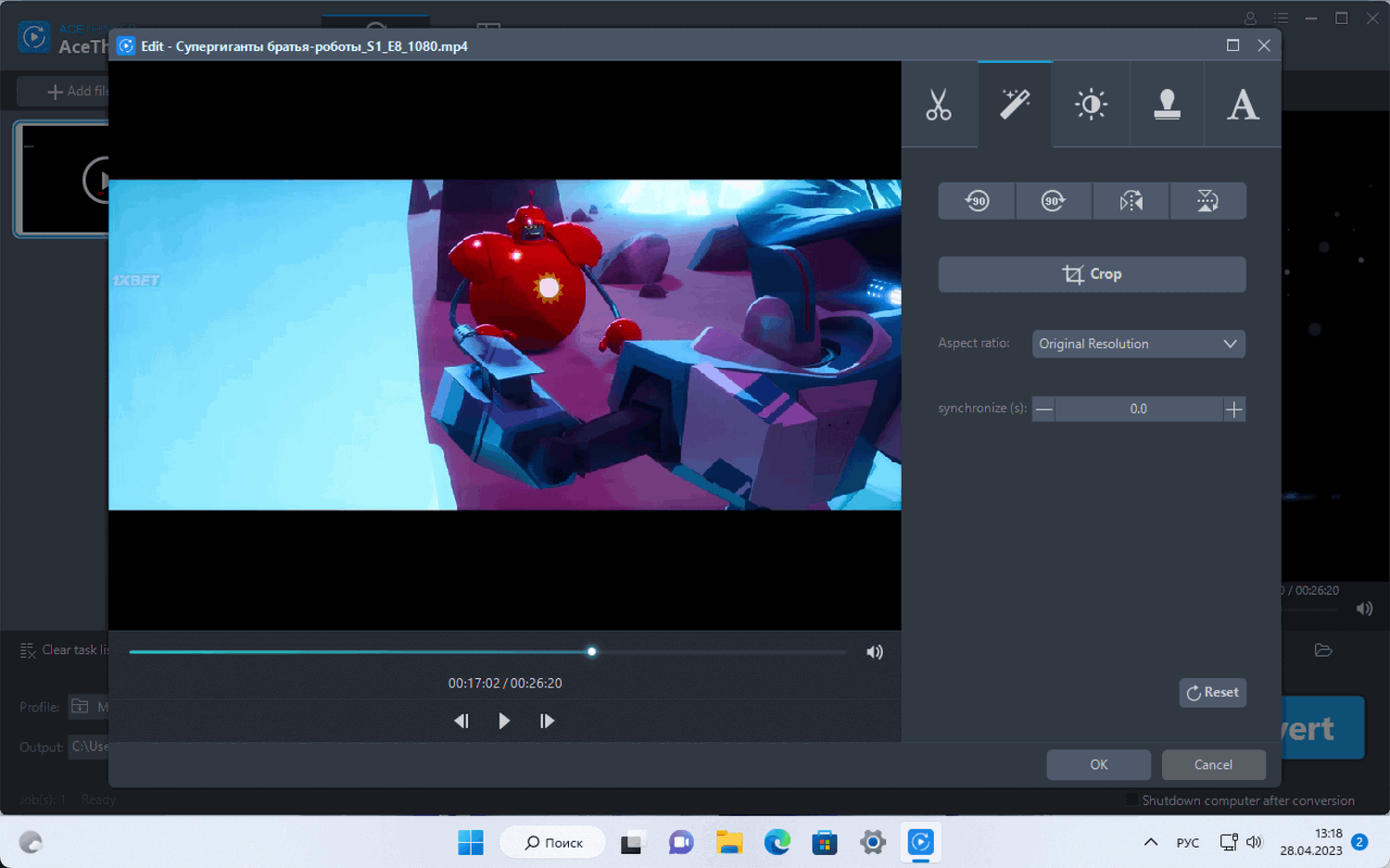Image resolution: width=1390 pixels, height=868 pixels.
Task: Open the Subtitle text tab
Action: [1243, 105]
